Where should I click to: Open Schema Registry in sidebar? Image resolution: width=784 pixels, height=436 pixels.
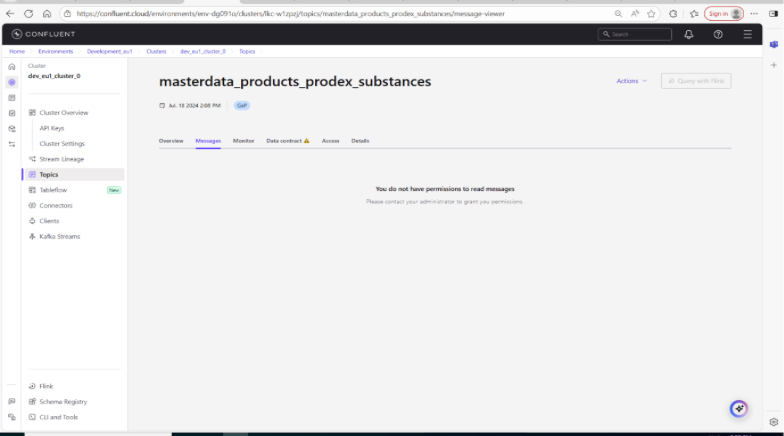click(x=63, y=402)
